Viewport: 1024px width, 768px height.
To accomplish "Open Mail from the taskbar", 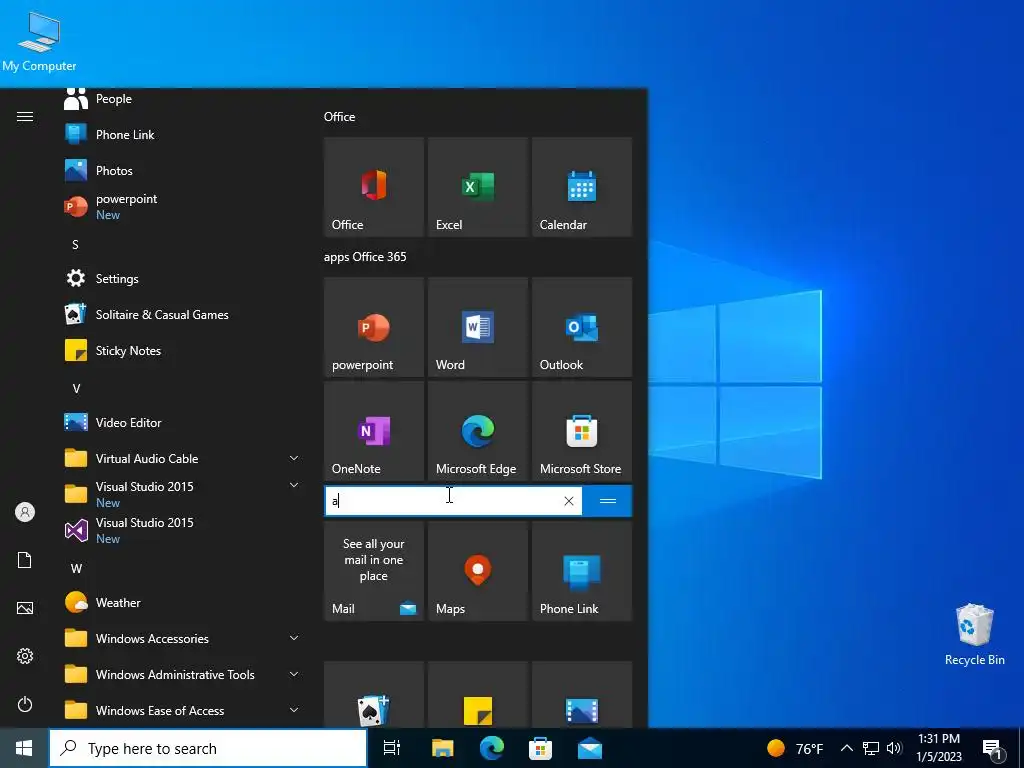I will point(590,748).
